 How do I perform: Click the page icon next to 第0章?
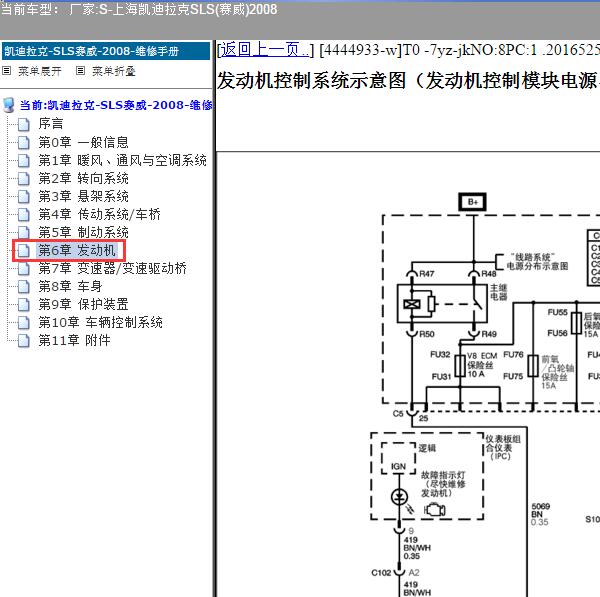pos(24,142)
